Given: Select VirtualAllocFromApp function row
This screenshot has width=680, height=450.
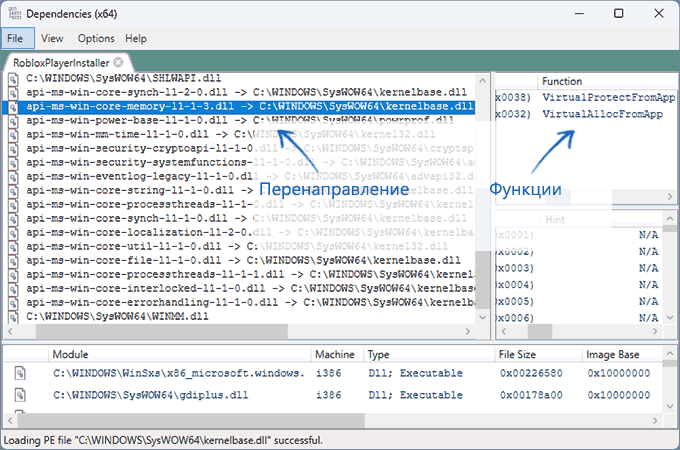Looking at the screenshot, I should point(585,114).
